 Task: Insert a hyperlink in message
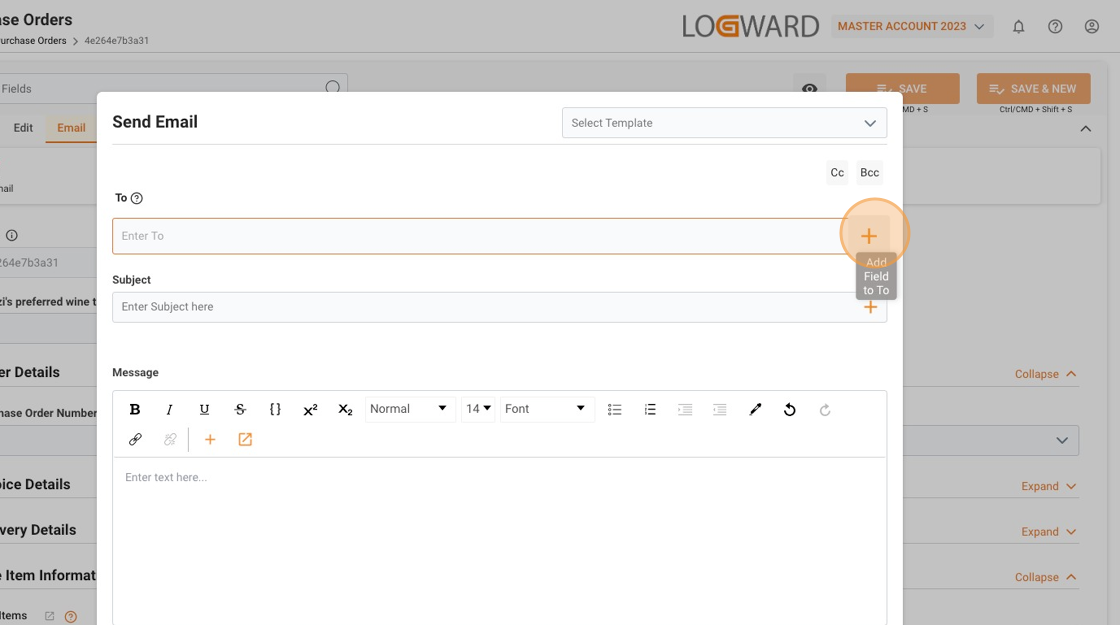(x=135, y=439)
